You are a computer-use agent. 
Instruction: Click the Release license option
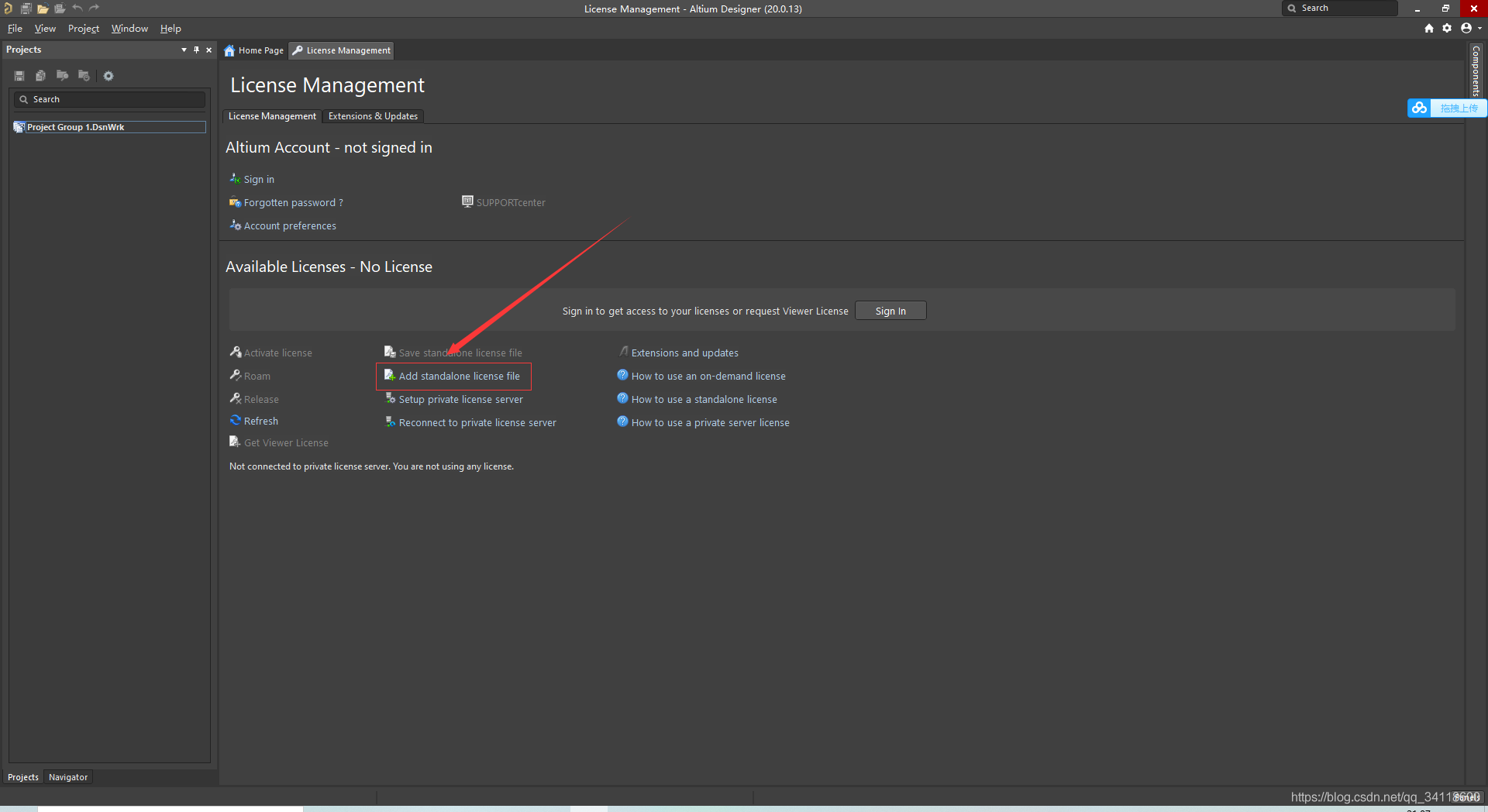pos(261,399)
